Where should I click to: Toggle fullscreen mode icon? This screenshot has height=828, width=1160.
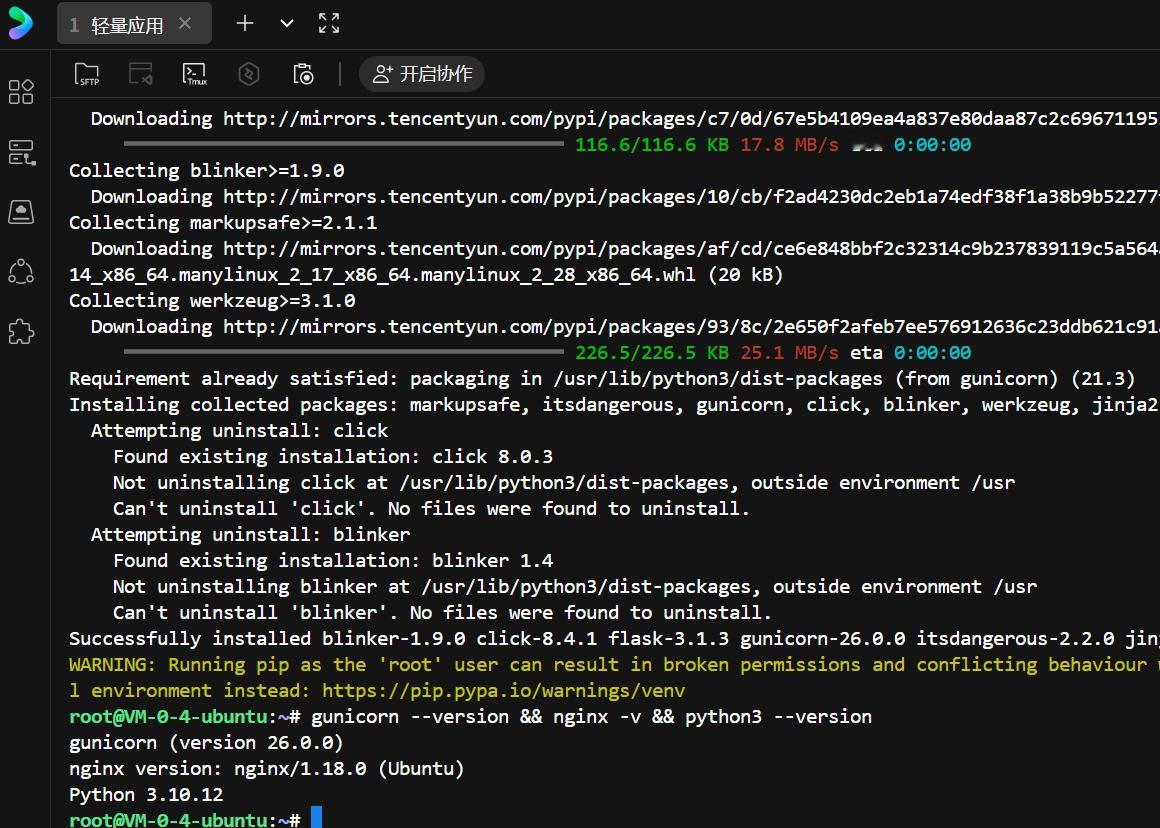pyautogui.click(x=329, y=24)
